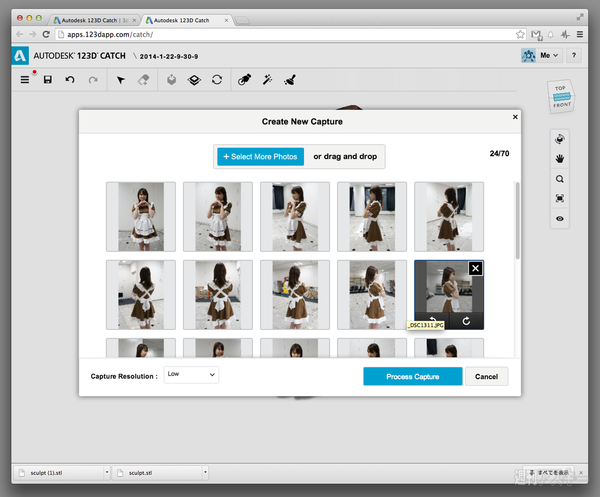Switch to first Autodesk 123D Catch tab
Viewport: 600px width, 497px height.
coord(94,20)
